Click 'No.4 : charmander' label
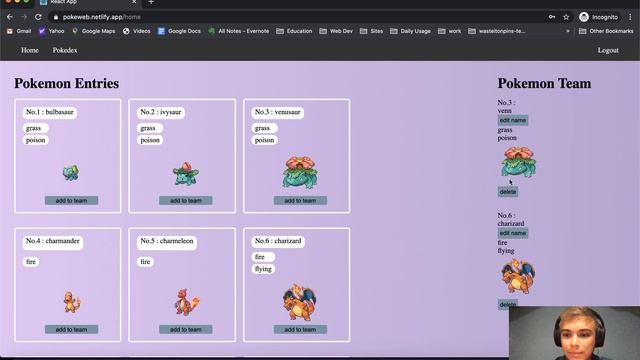The width and height of the screenshot is (640, 360). coord(53,241)
